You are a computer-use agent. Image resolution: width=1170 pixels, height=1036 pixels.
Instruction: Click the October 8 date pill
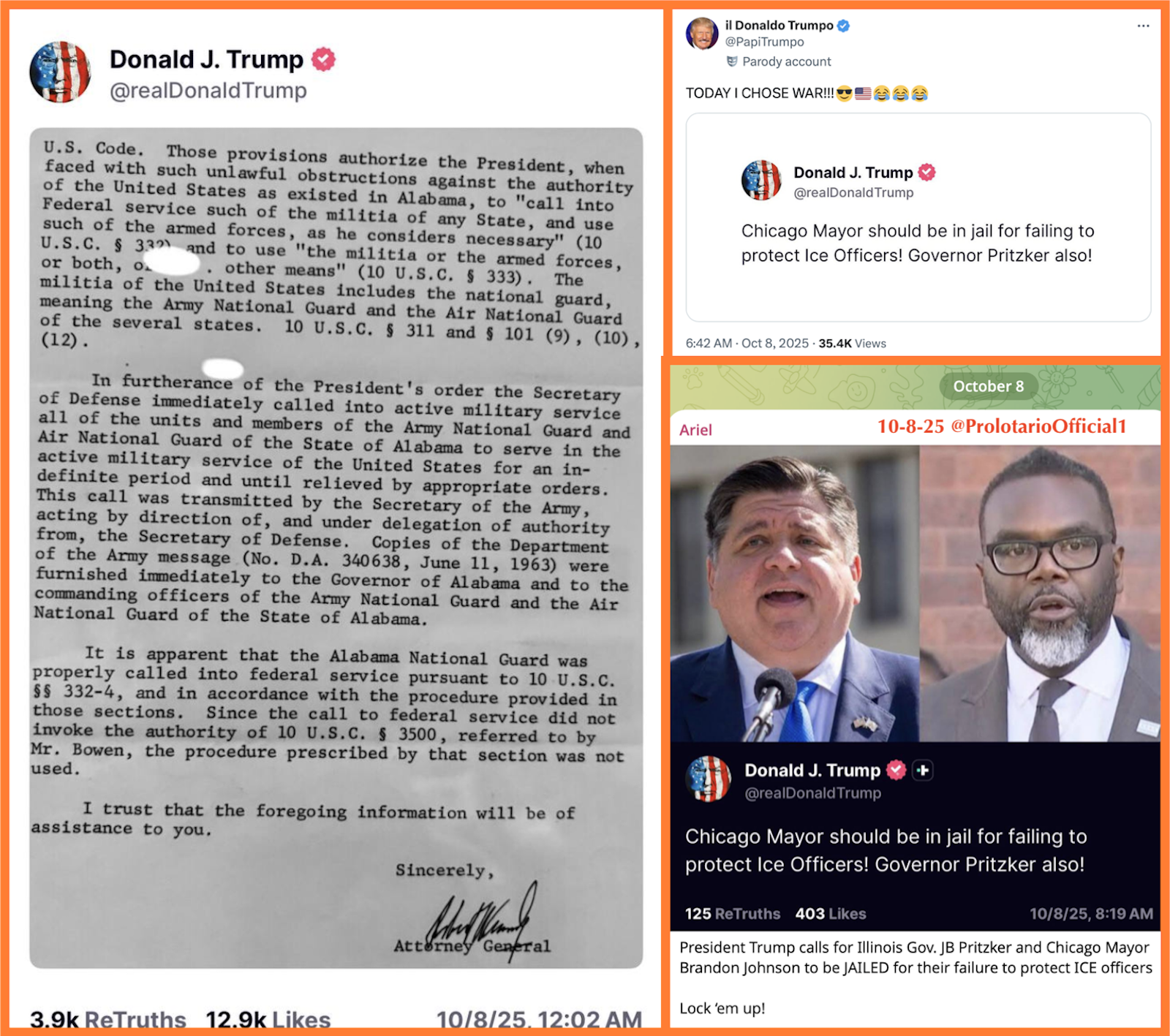(988, 386)
